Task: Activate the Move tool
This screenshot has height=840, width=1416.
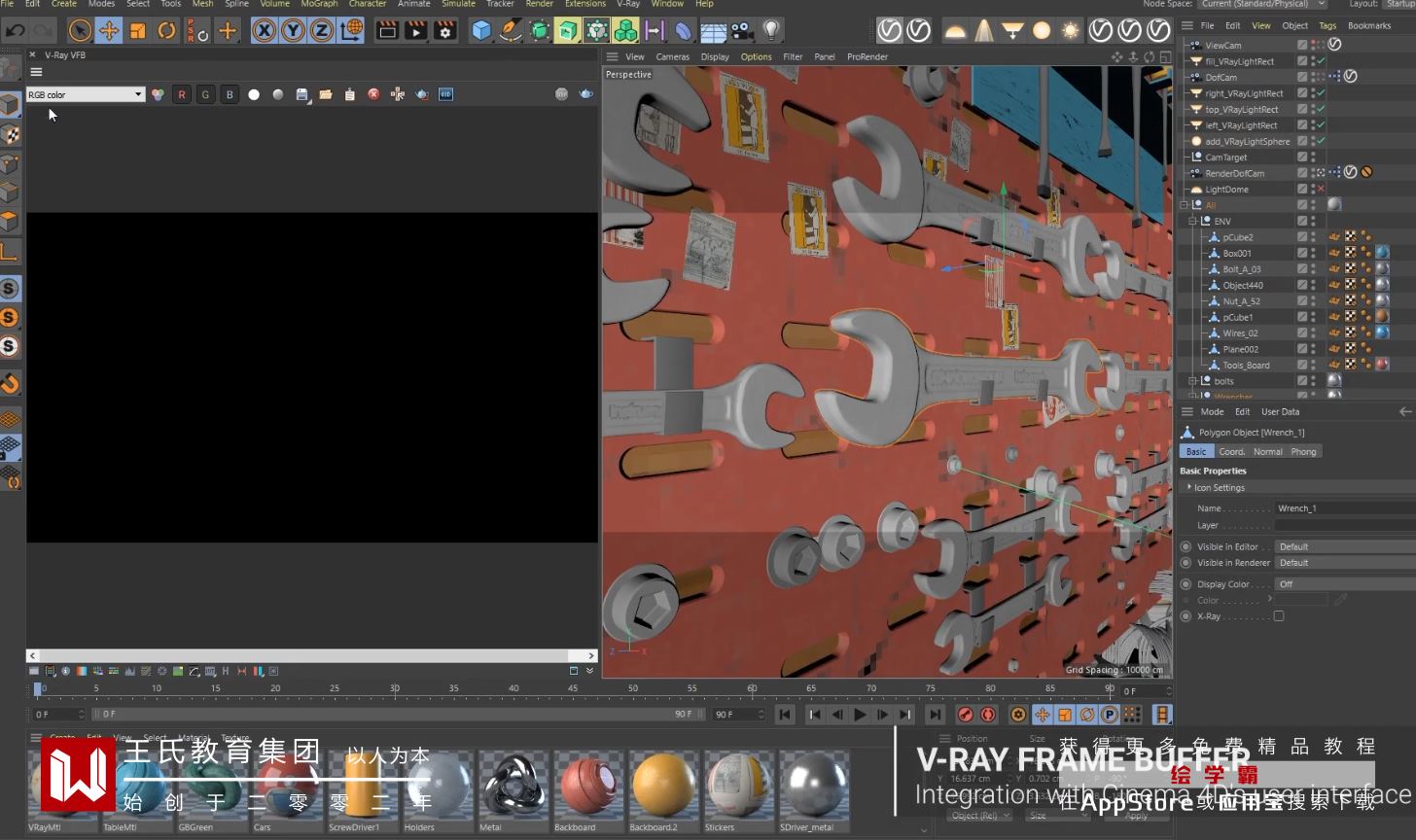Action: point(109,30)
